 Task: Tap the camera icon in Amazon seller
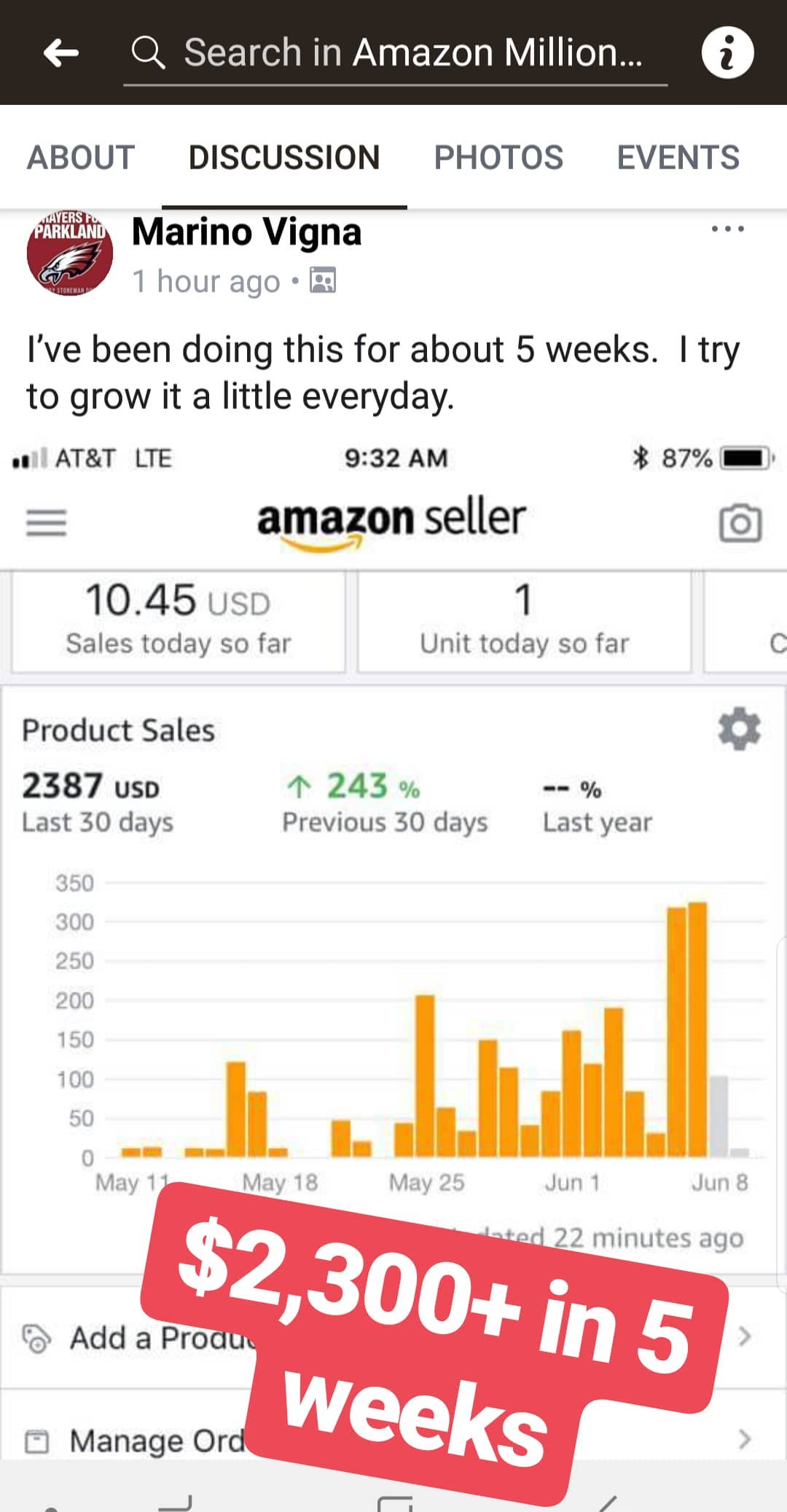click(x=740, y=522)
